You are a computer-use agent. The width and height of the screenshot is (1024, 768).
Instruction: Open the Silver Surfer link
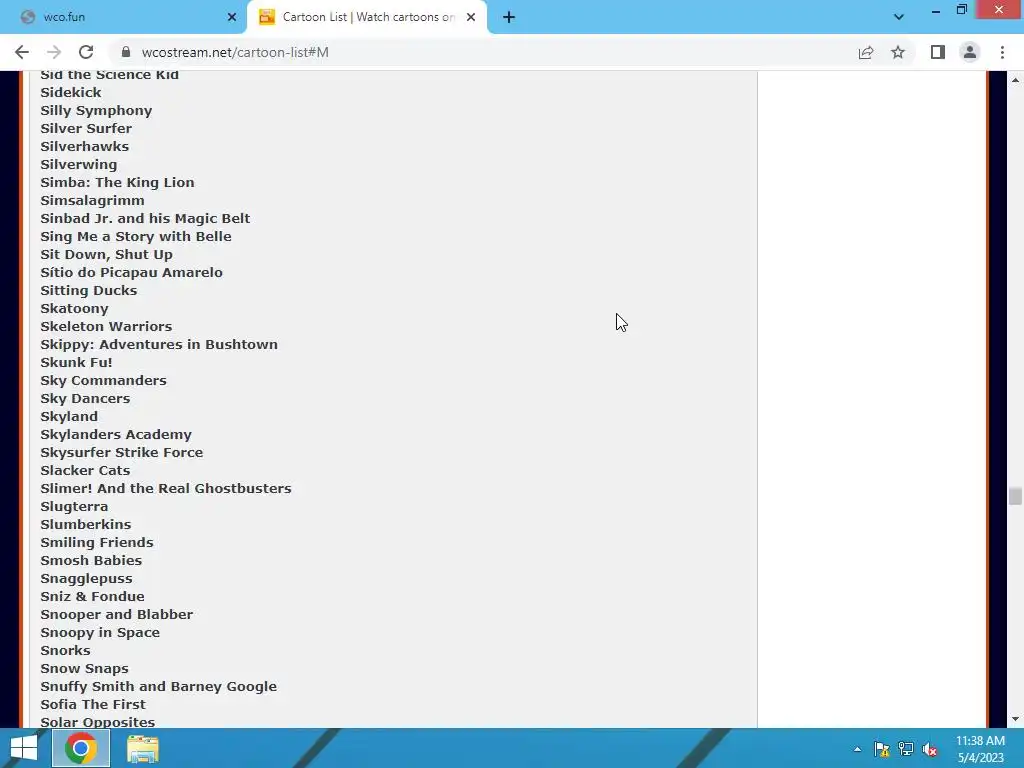coord(86,129)
